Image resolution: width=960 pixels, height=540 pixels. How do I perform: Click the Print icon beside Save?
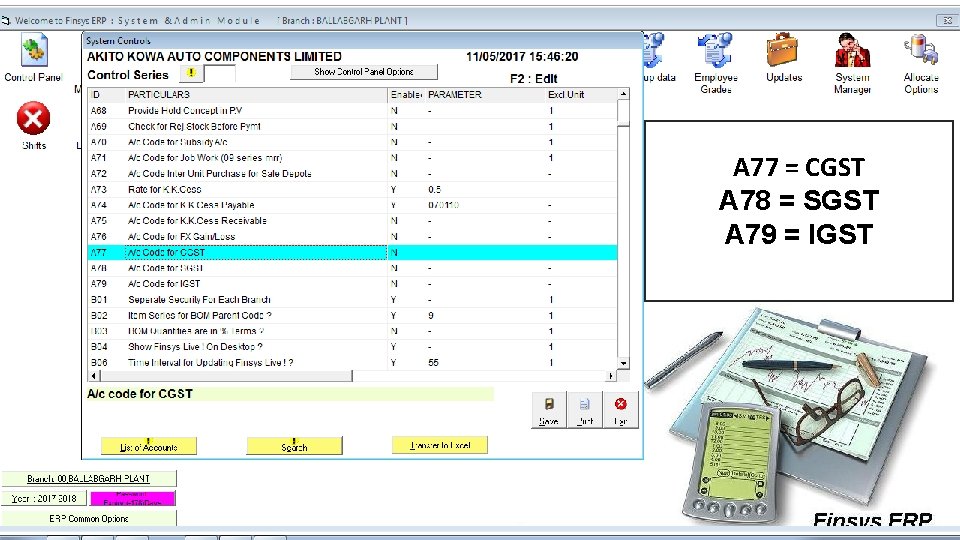point(585,410)
